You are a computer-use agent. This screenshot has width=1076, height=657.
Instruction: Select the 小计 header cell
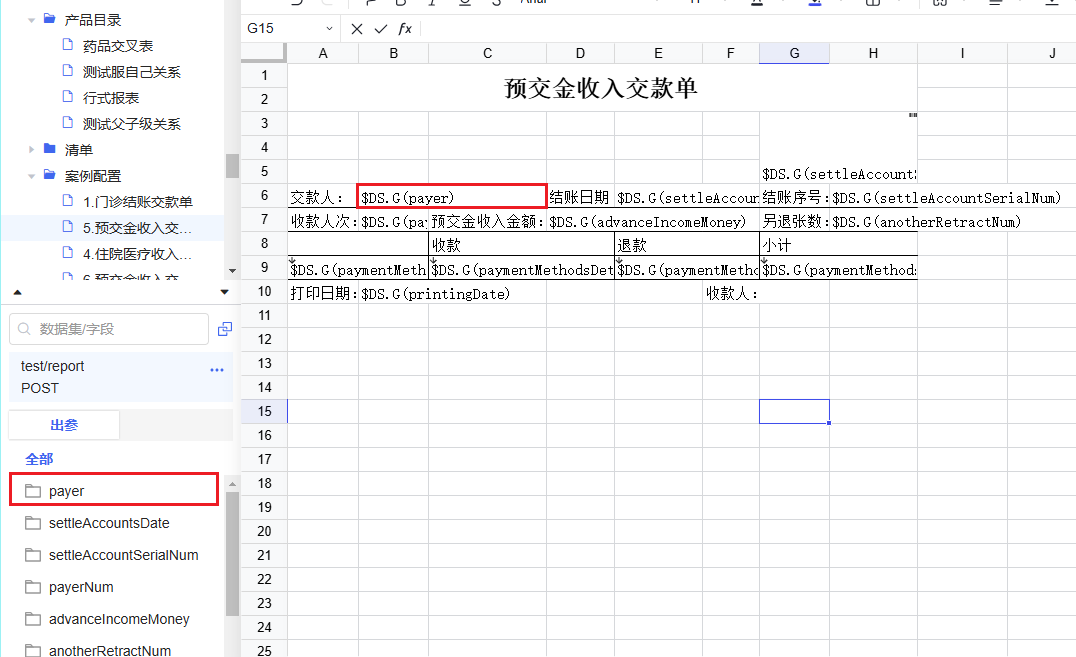pyautogui.click(x=839, y=245)
